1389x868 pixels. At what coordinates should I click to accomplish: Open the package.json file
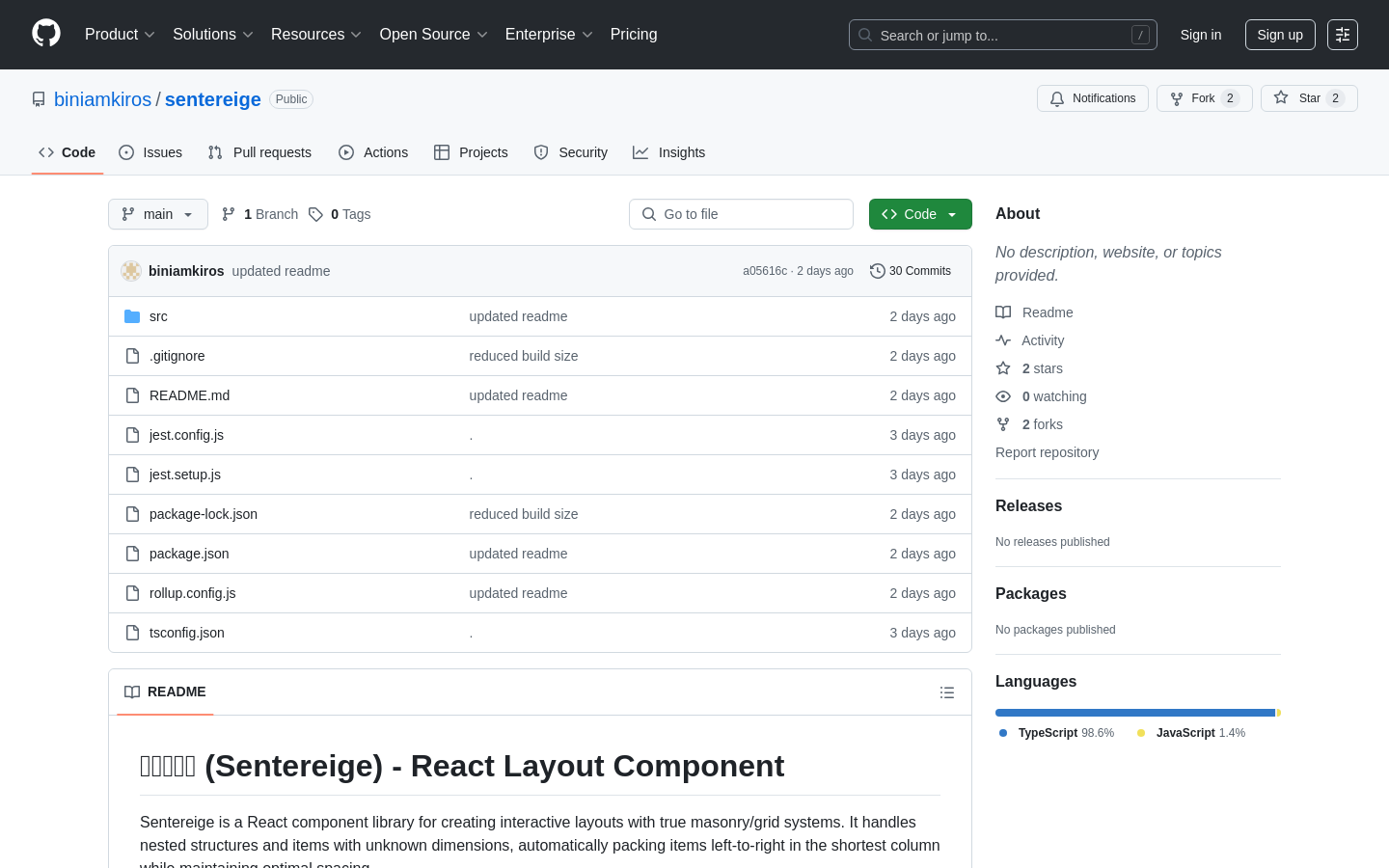189,554
